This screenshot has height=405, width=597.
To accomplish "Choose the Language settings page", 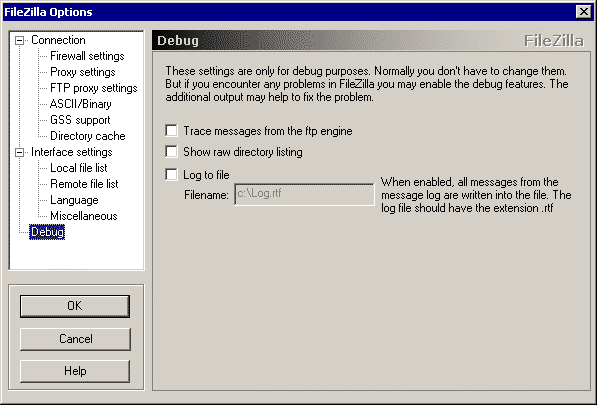I will (74, 200).
